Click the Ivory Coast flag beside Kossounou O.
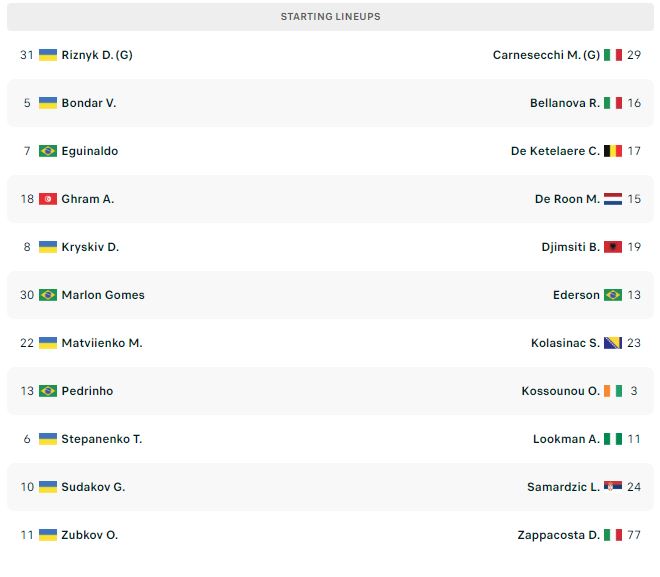Viewport: 660px width, 577px height. click(x=612, y=391)
